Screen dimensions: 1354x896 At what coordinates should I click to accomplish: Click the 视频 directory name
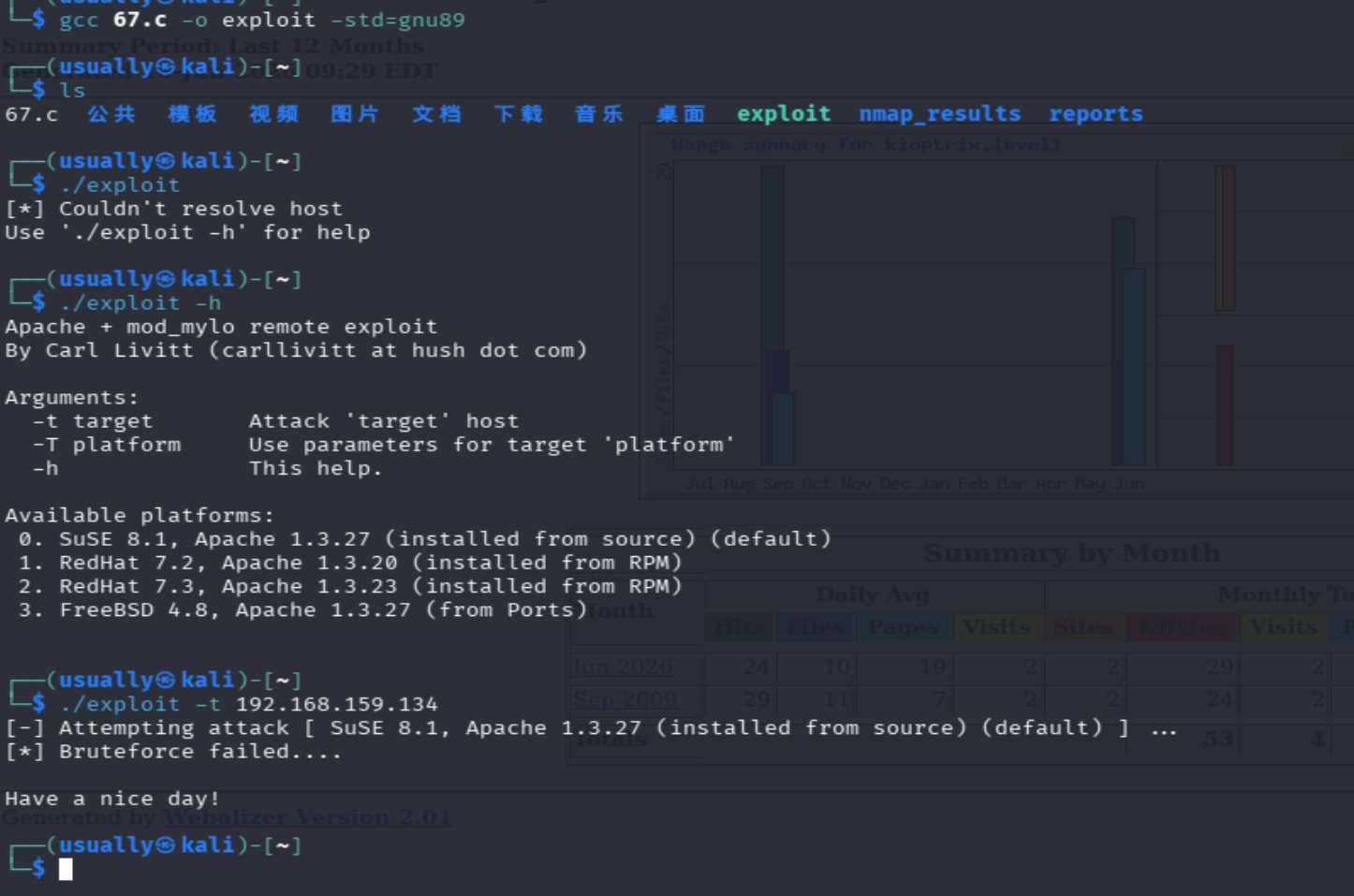point(274,114)
